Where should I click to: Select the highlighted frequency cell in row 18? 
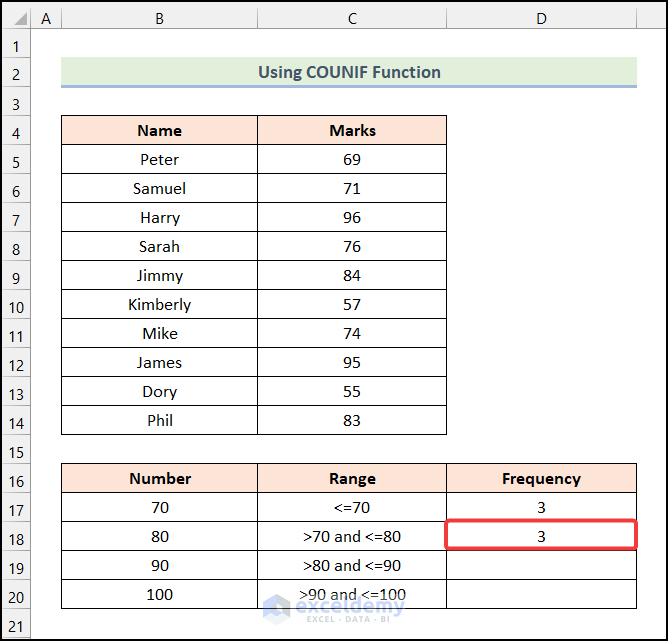(541, 537)
